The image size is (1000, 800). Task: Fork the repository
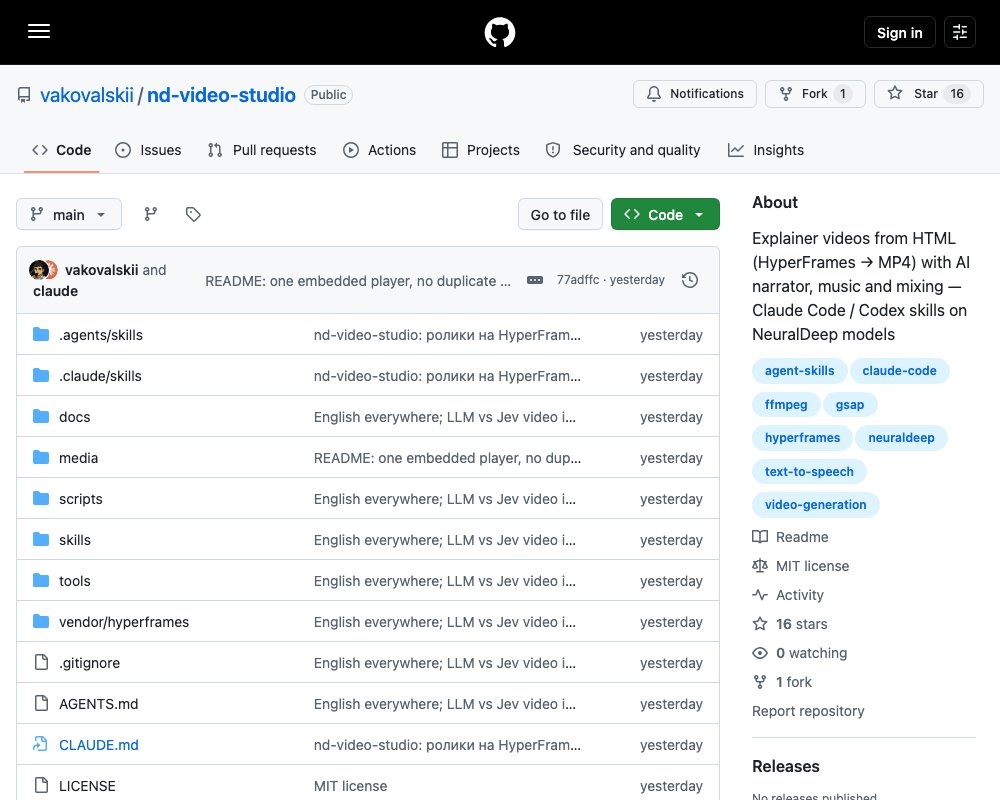(815, 94)
